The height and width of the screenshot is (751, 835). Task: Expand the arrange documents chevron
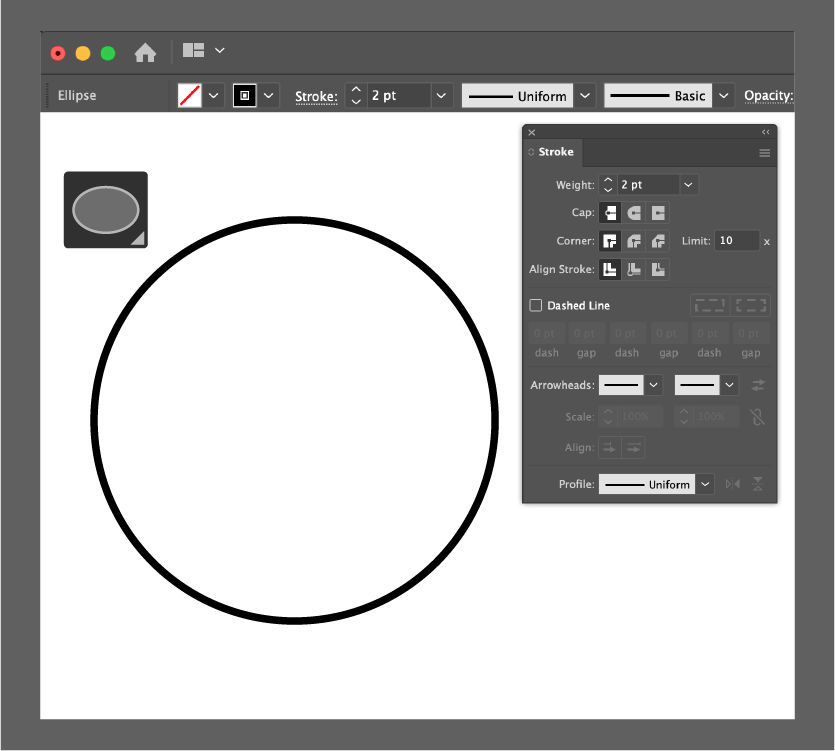(220, 50)
